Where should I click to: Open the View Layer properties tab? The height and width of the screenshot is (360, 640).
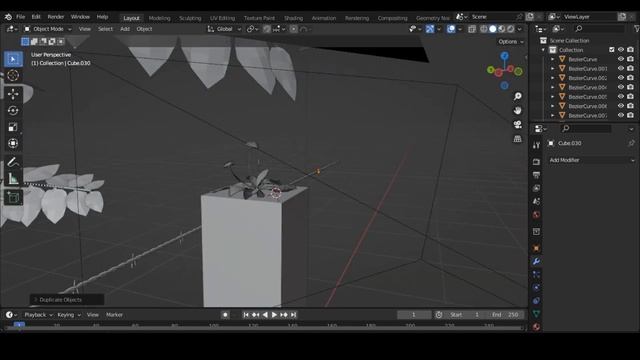[536, 188]
